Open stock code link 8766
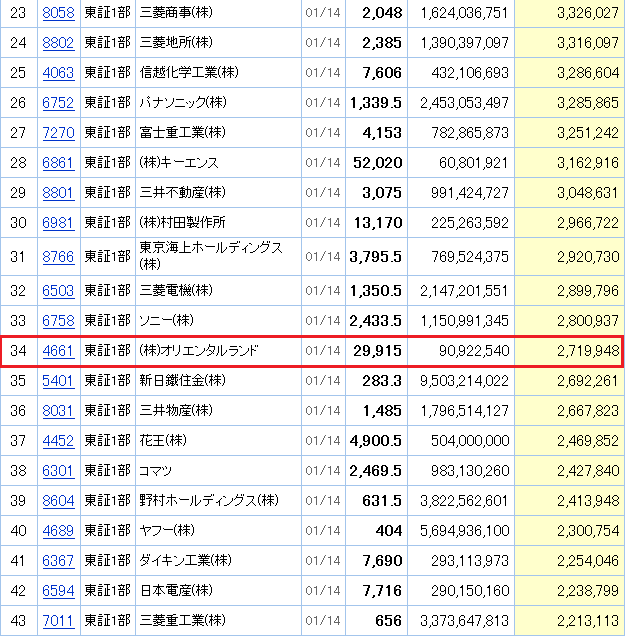The image size is (625, 636). pyautogui.click(x=58, y=257)
